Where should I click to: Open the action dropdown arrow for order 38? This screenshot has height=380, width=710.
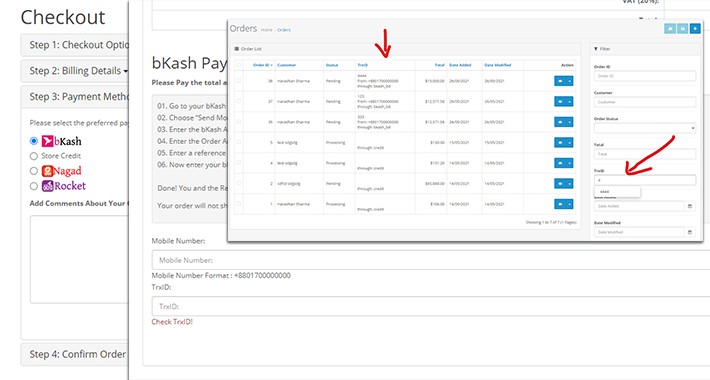pyautogui.click(x=570, y=81)
